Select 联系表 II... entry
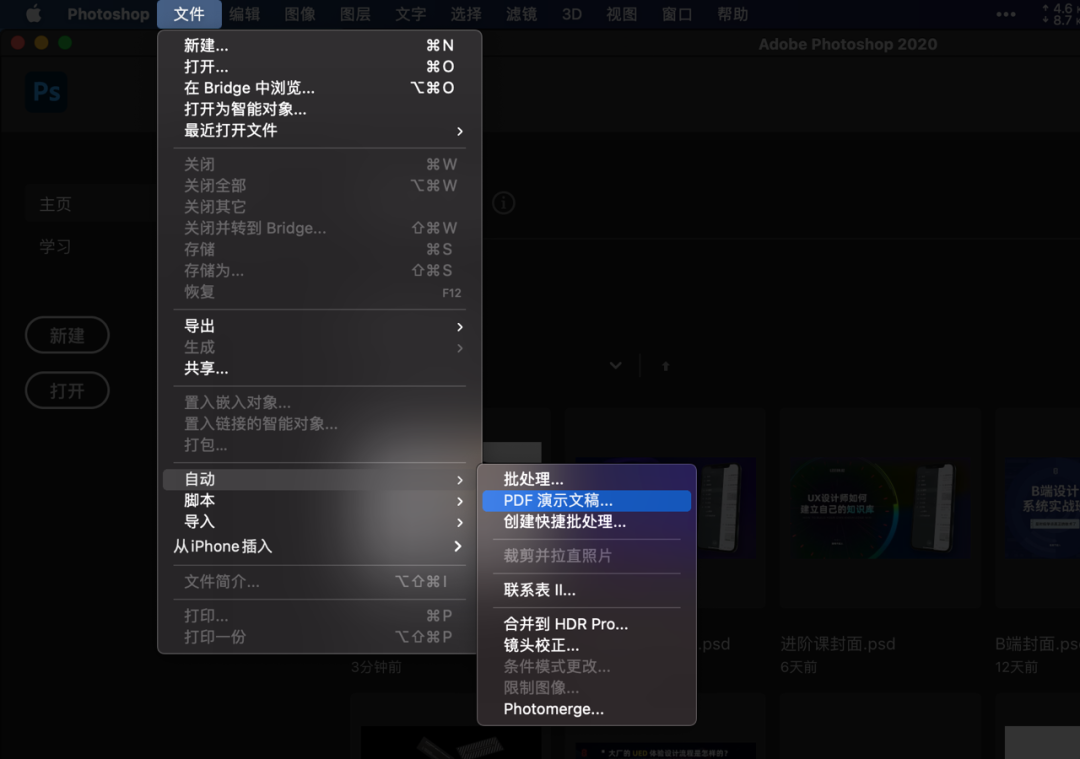1080x759 pixels. tap(587, 590)
